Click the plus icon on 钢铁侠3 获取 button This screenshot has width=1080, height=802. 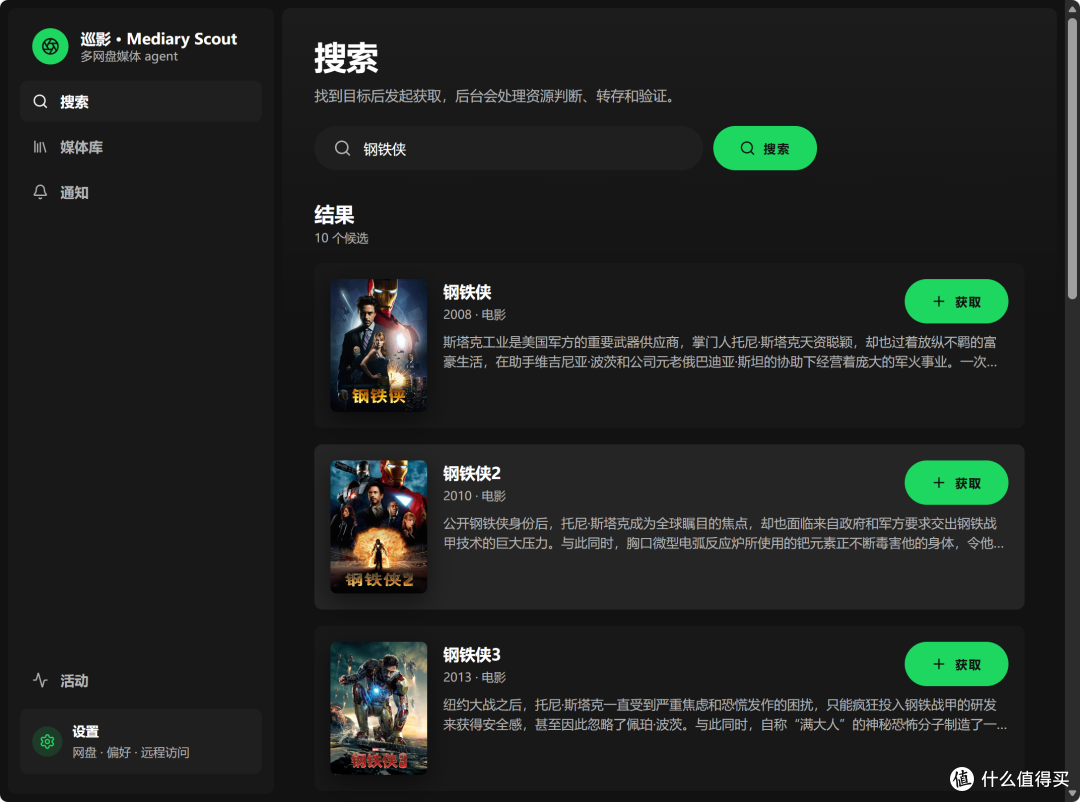939,664
